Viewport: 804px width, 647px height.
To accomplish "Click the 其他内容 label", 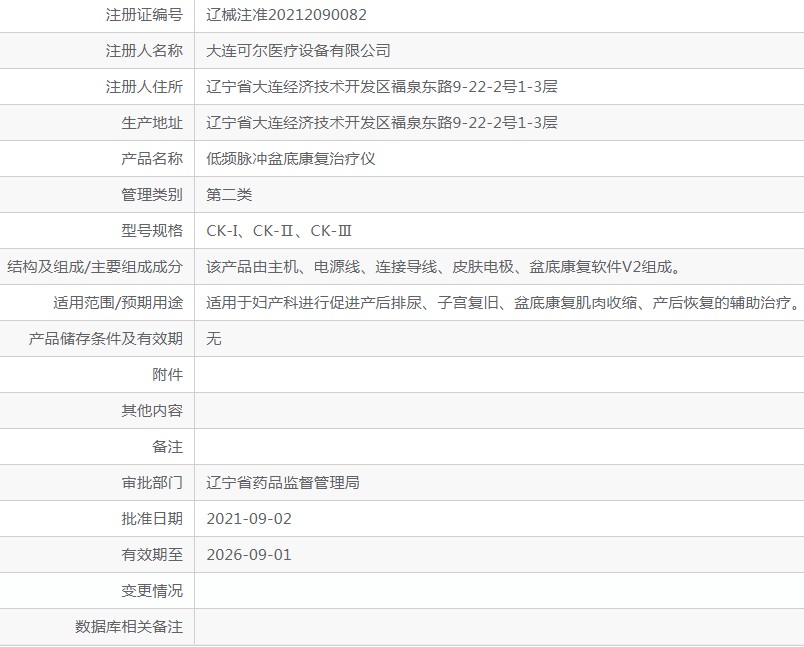I will 152,411.
